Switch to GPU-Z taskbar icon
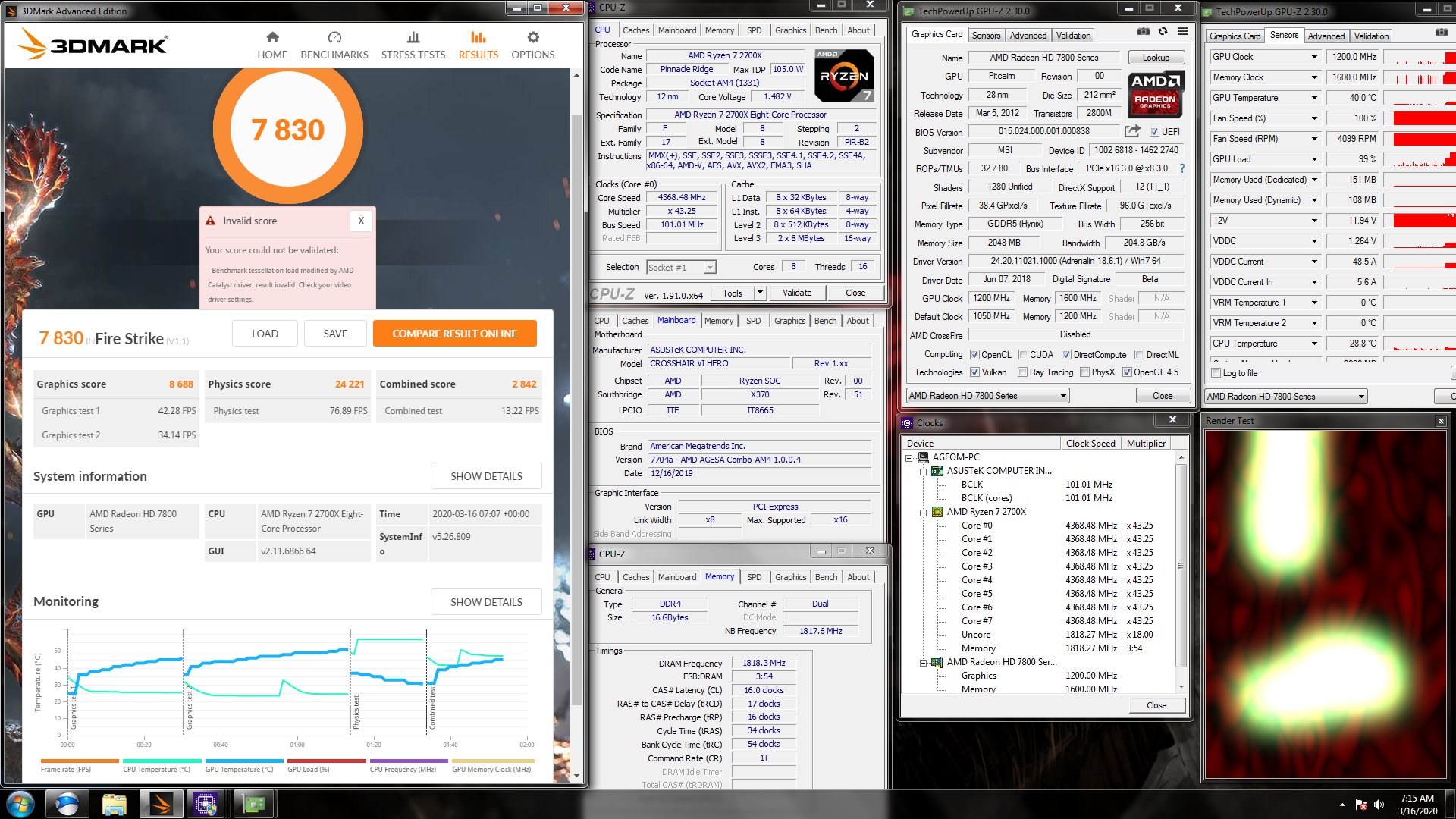Screen dimensions: 1456x819 [253, 804]
